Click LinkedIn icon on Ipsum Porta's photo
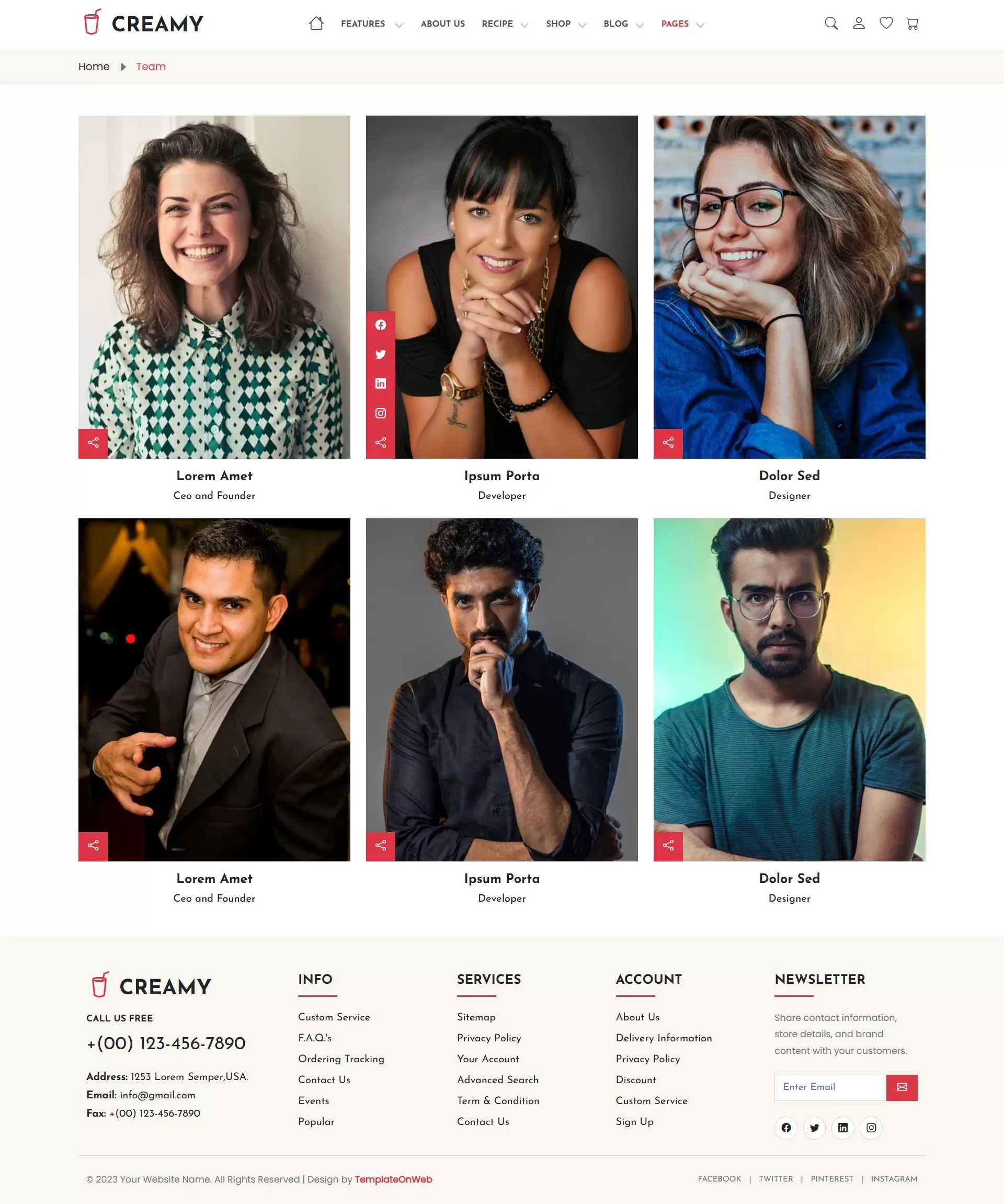The height and width of the screenshot is (1204, 1004). (381, 383)
